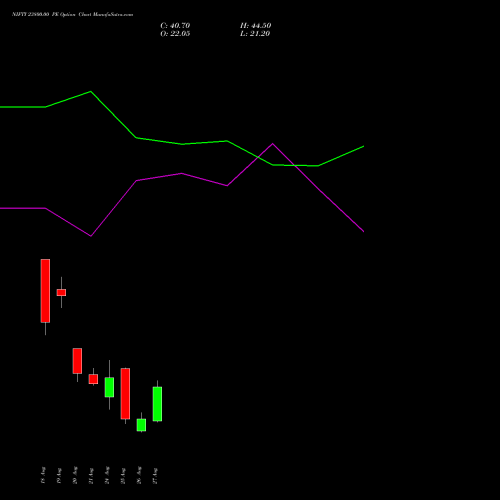The width and height of the screenshot is (500, 500).
Task: Click the 18 Aug date axis label
Action: pyautogui.click(x=43, y=475)
